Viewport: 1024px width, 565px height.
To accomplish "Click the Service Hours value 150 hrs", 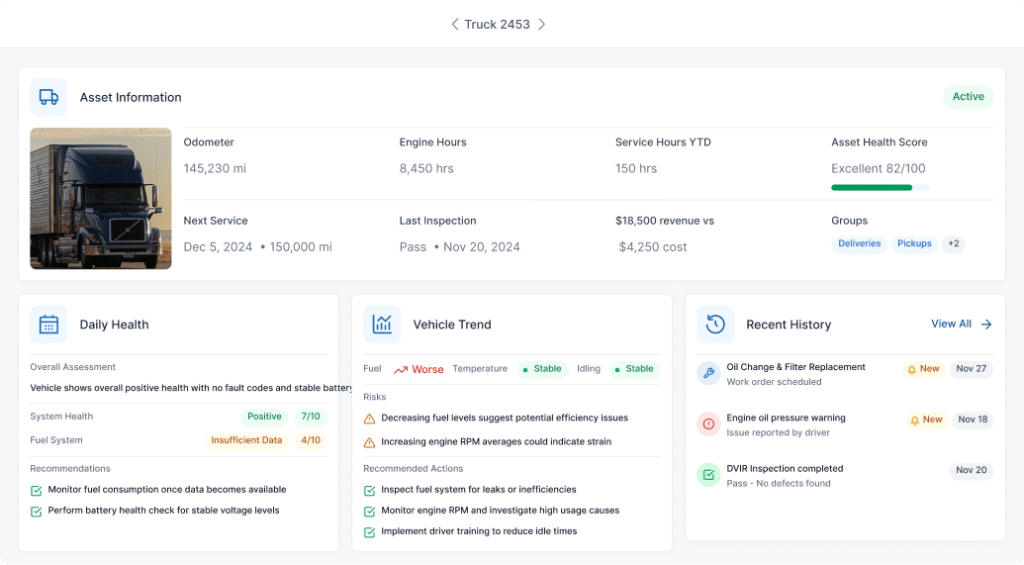I will [636, 169].
